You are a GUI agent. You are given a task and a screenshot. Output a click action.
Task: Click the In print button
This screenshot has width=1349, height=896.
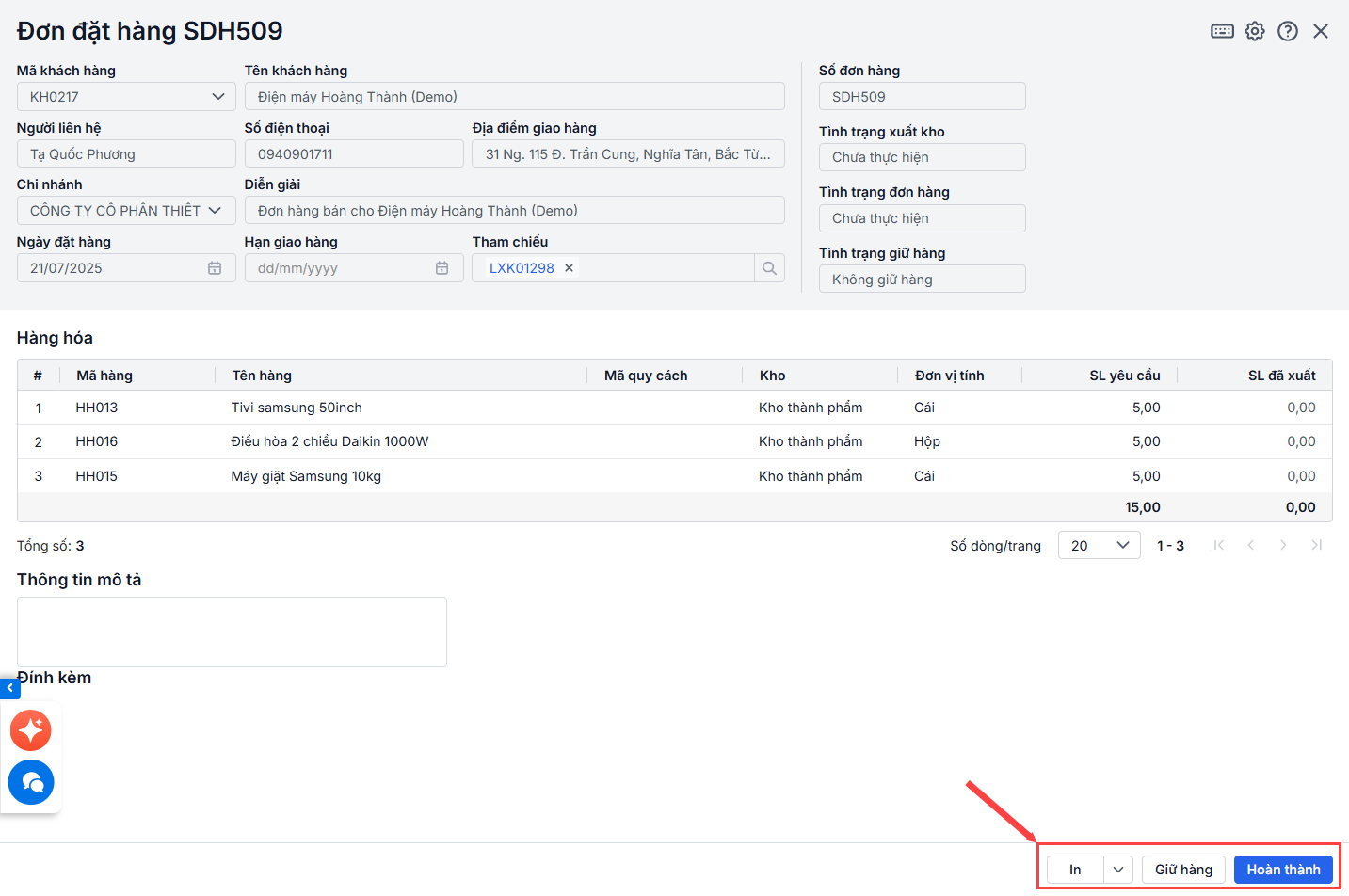pyautogui.click(x=1075, y=870)
